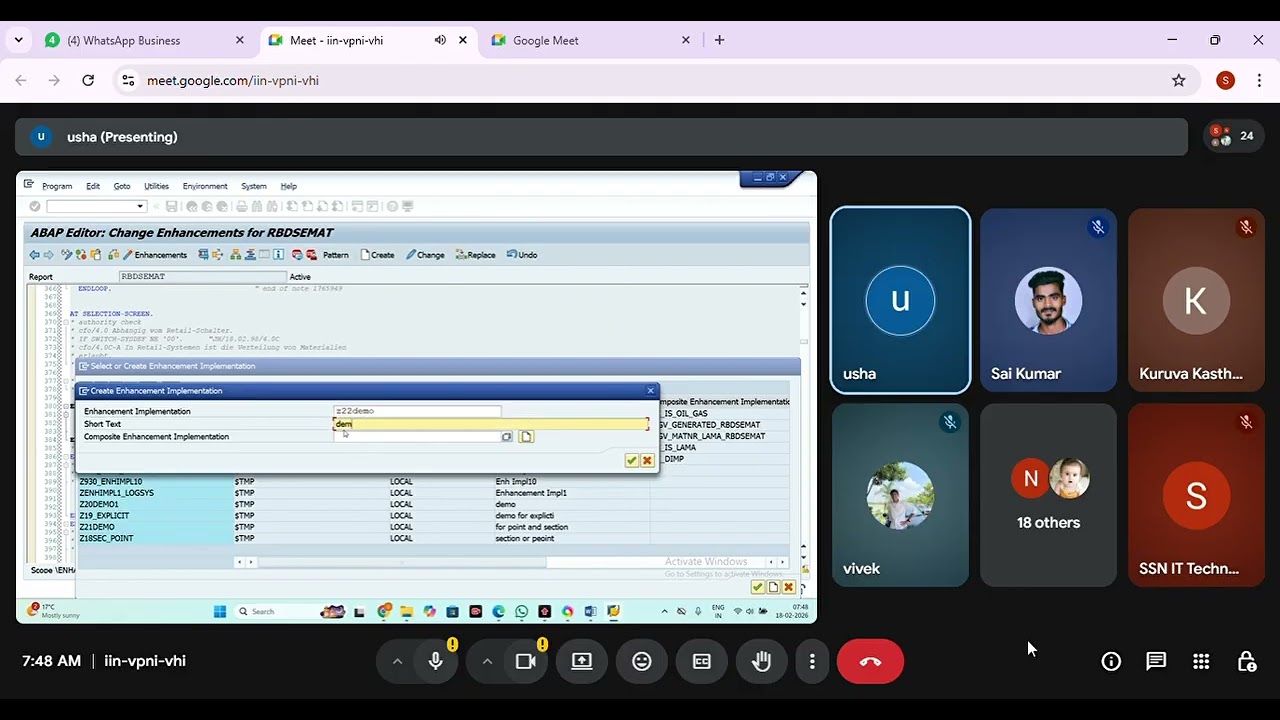Open the SAP System menu

pos(254,186)
